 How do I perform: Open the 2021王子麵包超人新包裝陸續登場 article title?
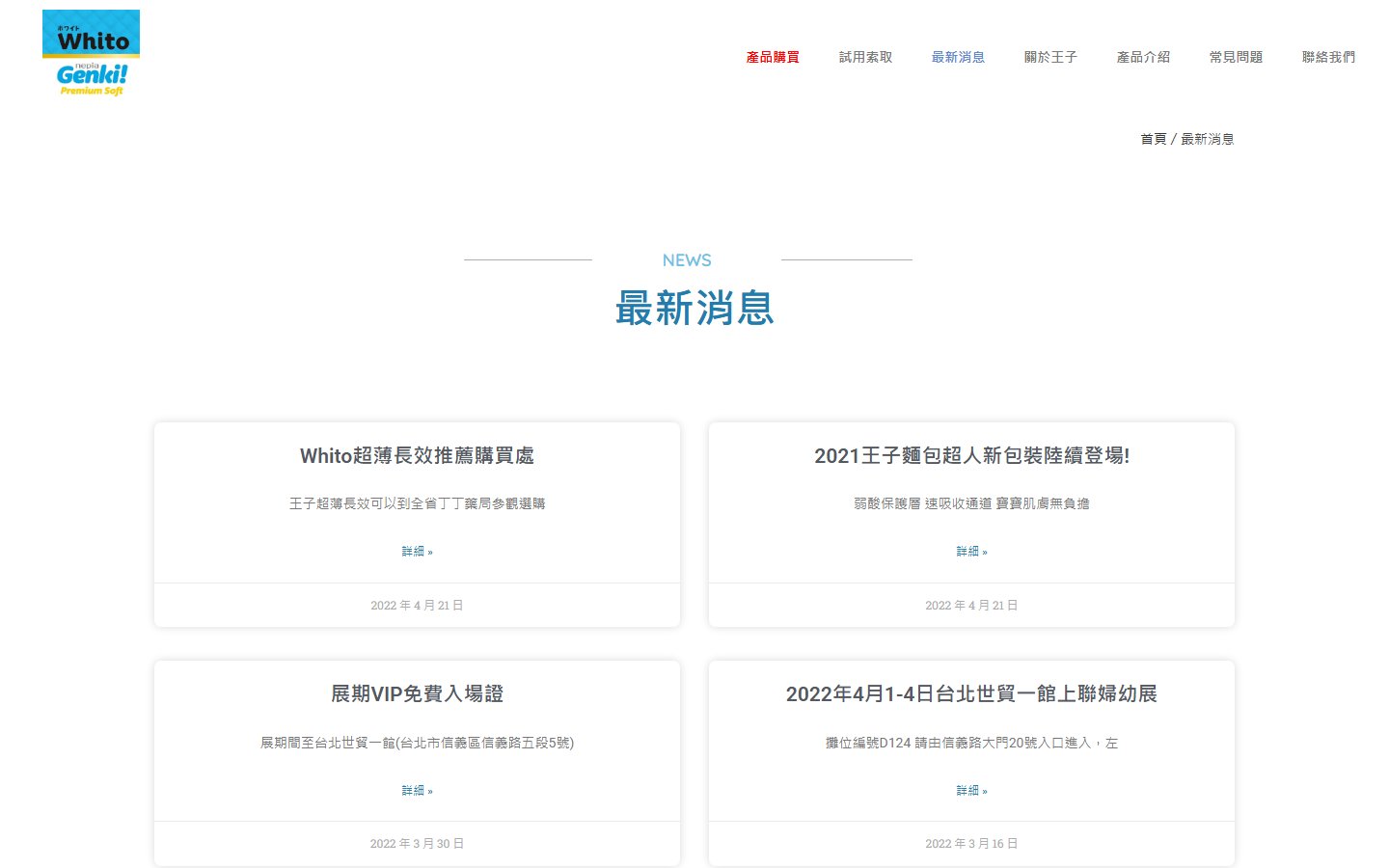971,455
